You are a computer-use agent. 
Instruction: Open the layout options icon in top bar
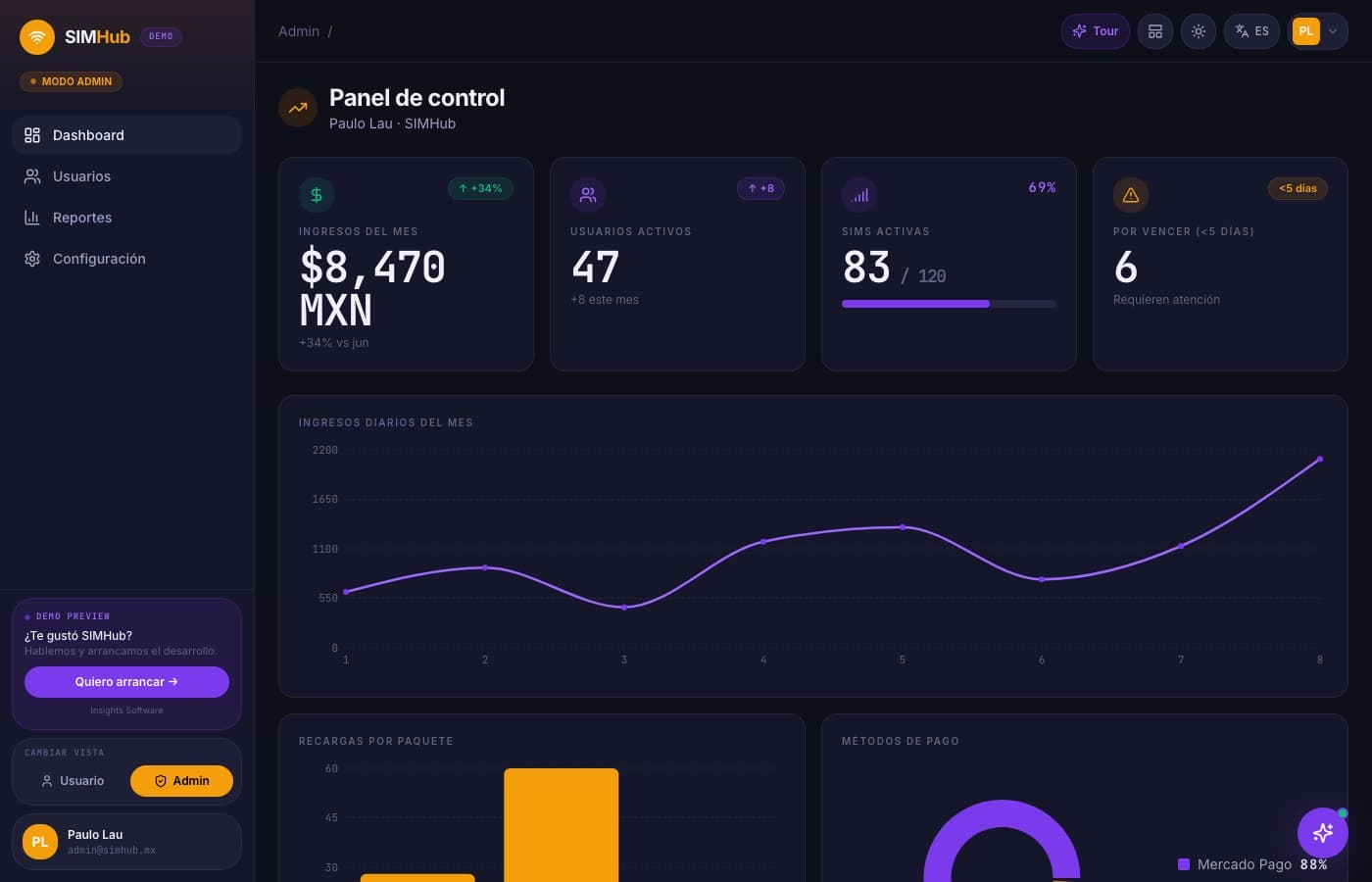[x=1155, y=31]
